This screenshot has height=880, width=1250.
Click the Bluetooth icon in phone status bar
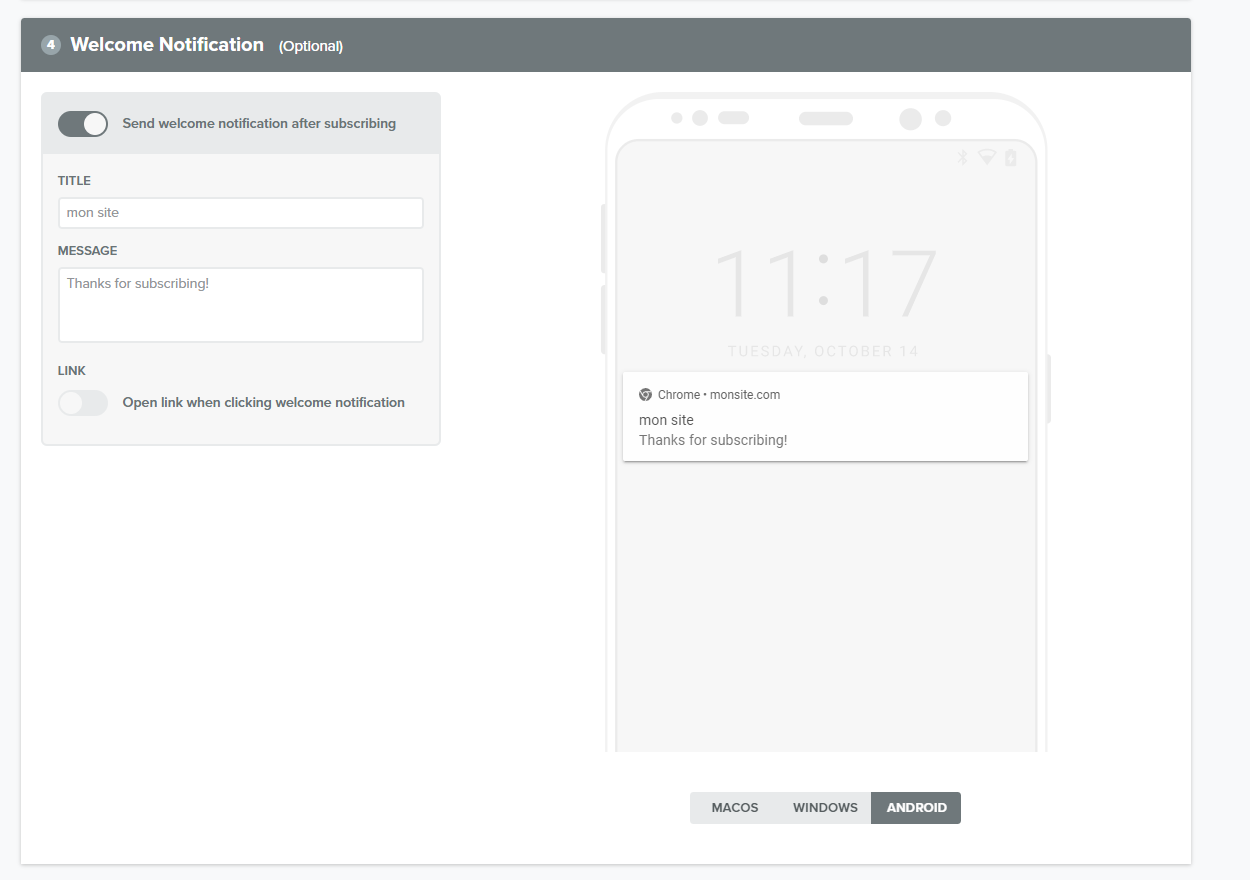pyautogui.click(x=963, y=157)
